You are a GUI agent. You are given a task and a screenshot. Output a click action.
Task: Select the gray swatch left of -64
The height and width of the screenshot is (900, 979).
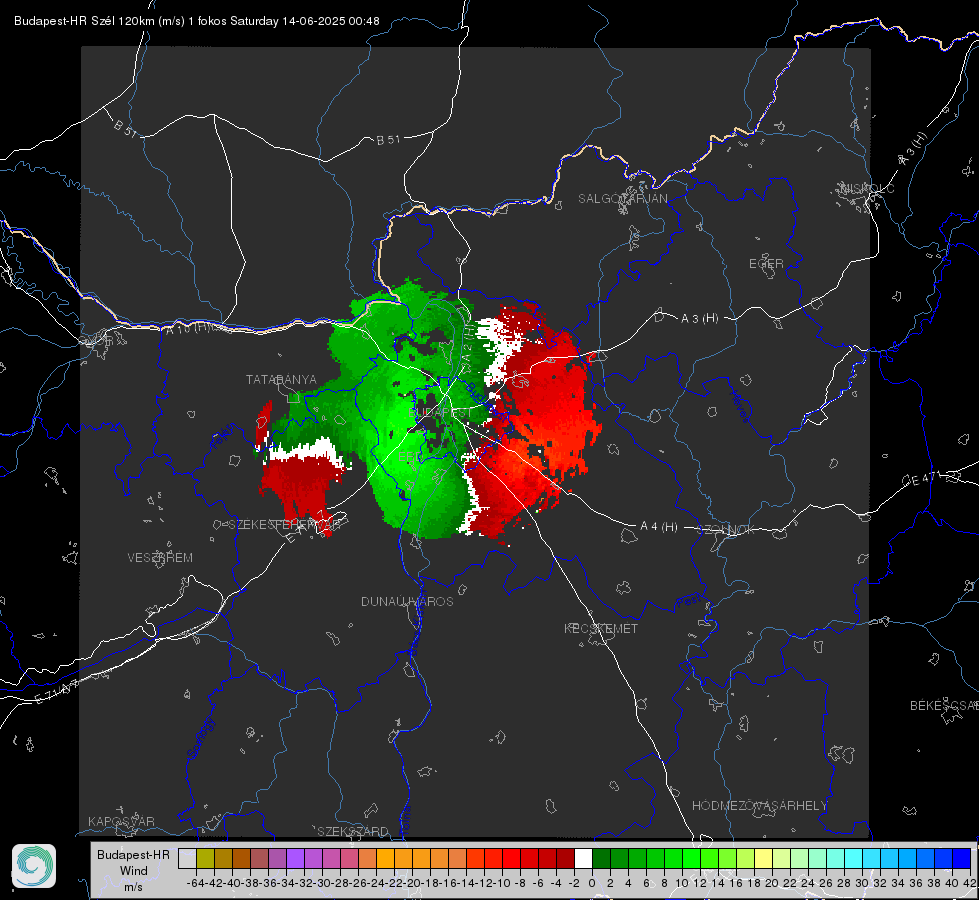pos(187,858)
